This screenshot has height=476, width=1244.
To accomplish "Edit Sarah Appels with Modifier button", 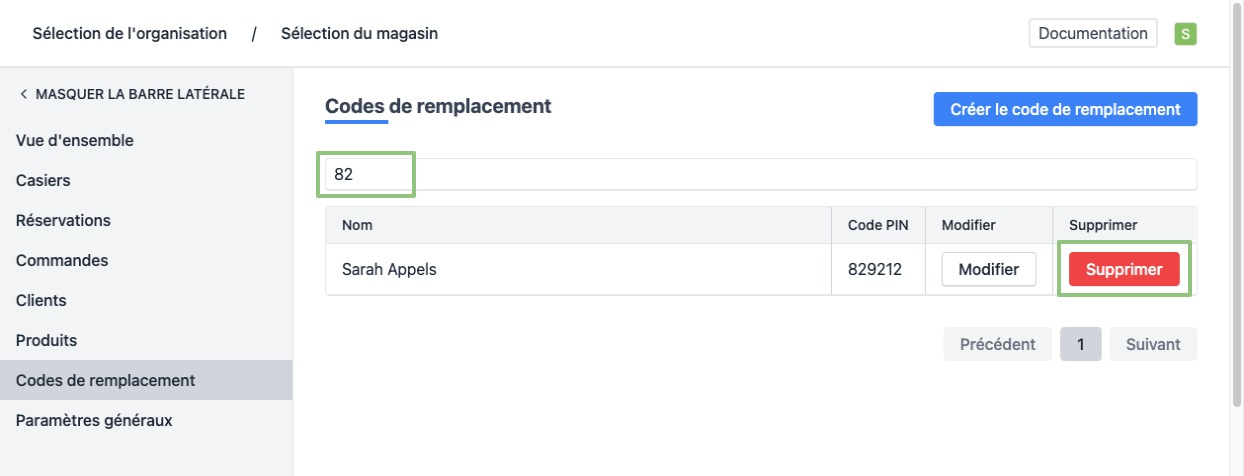I will [x=988, y=269].
